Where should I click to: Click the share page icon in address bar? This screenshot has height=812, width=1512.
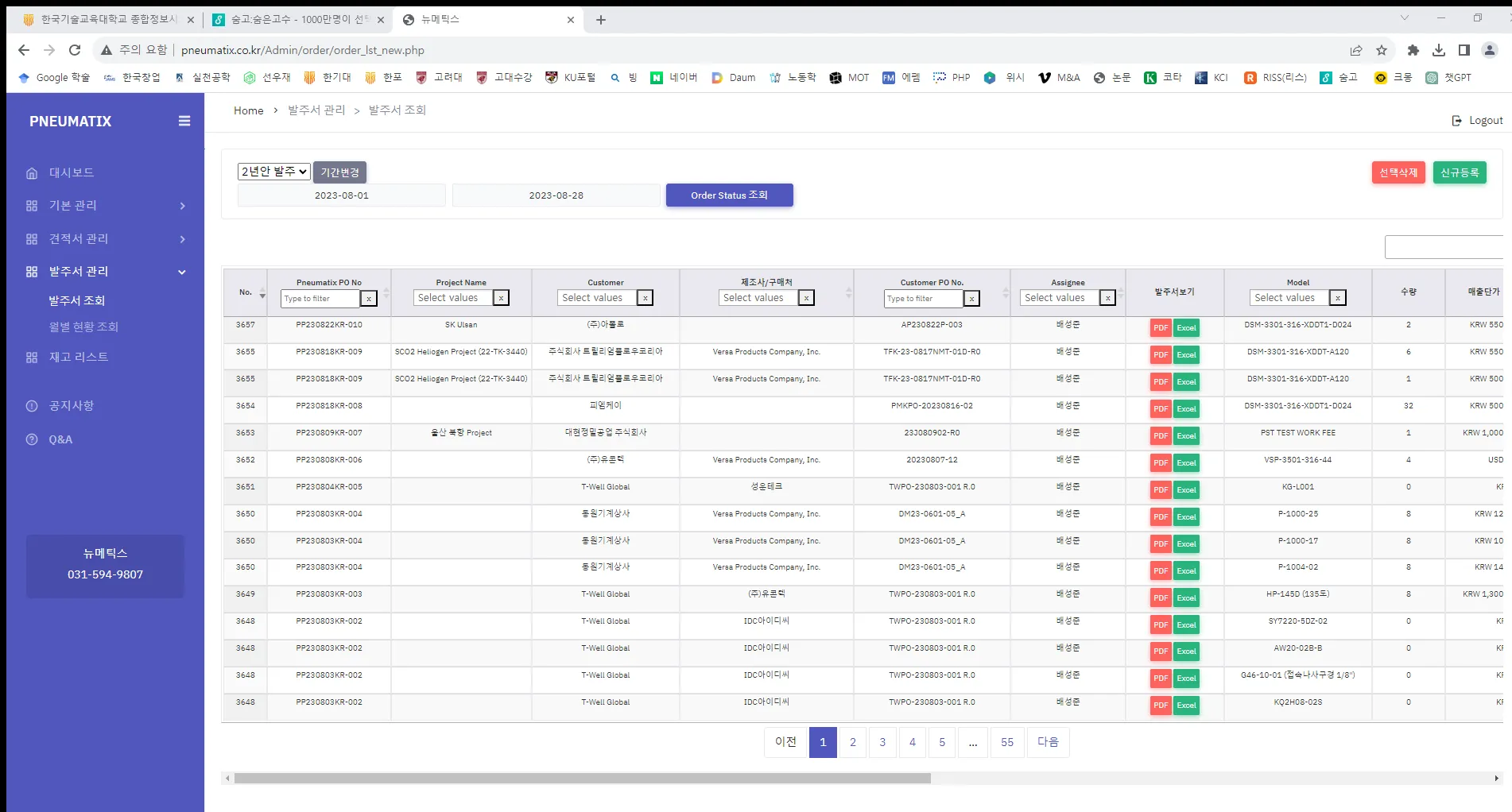1356,50
